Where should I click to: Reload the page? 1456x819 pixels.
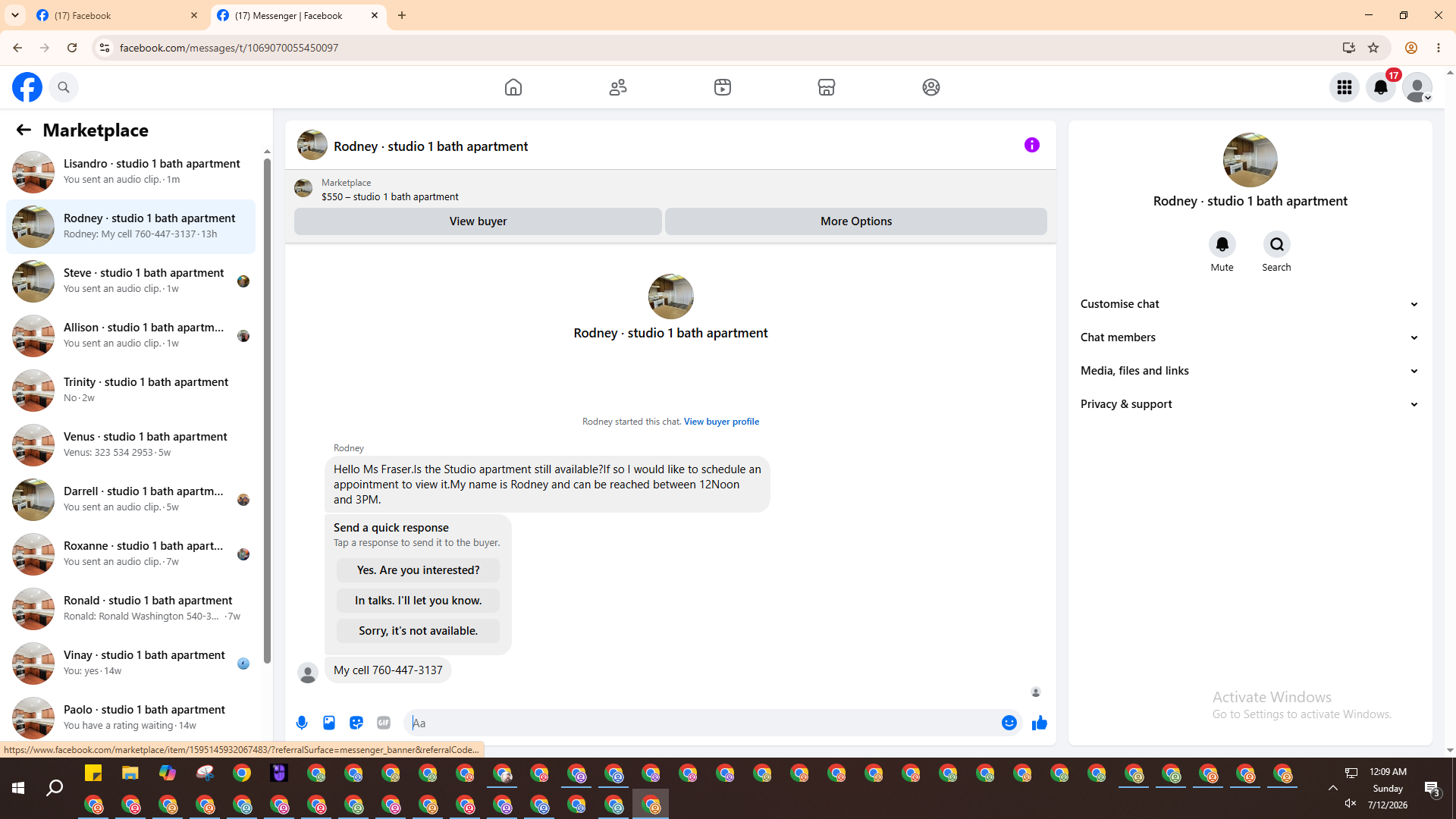(72, 48)
